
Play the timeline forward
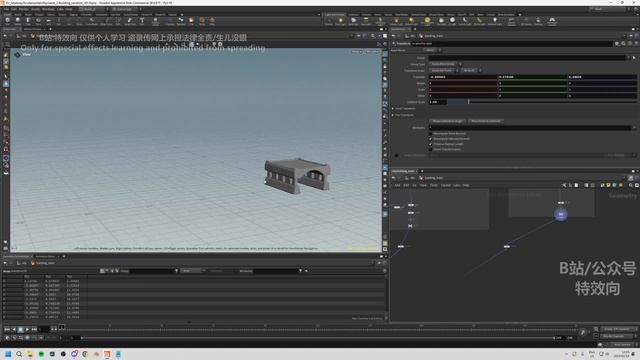27,329
